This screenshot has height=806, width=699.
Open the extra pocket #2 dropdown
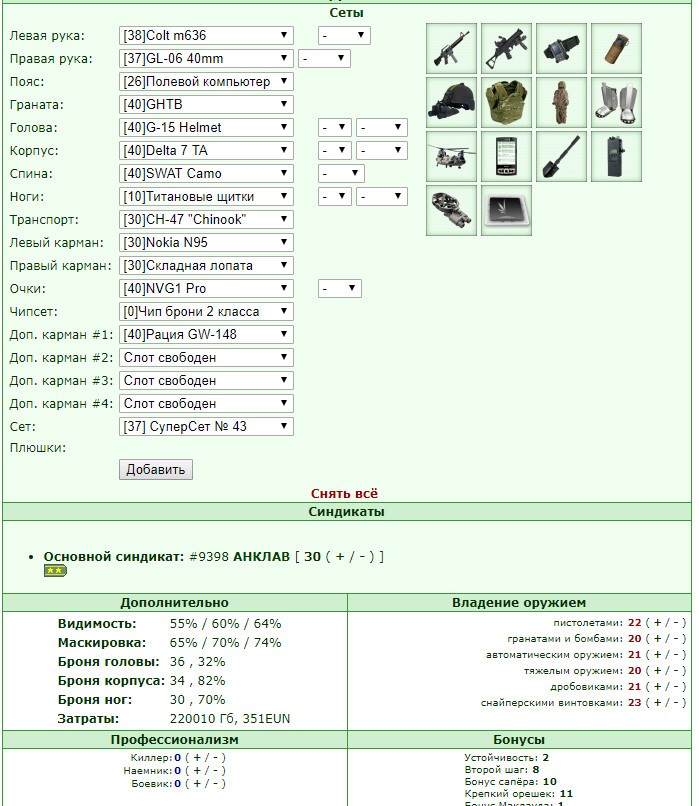pyautogui.click(x=206, y=358)
